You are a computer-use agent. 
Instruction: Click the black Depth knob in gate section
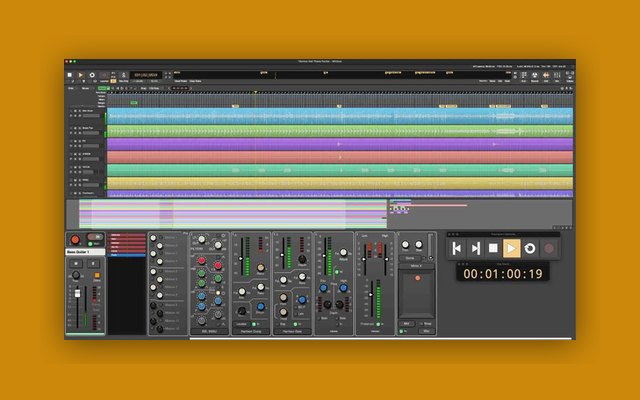[x=302, y=259]
